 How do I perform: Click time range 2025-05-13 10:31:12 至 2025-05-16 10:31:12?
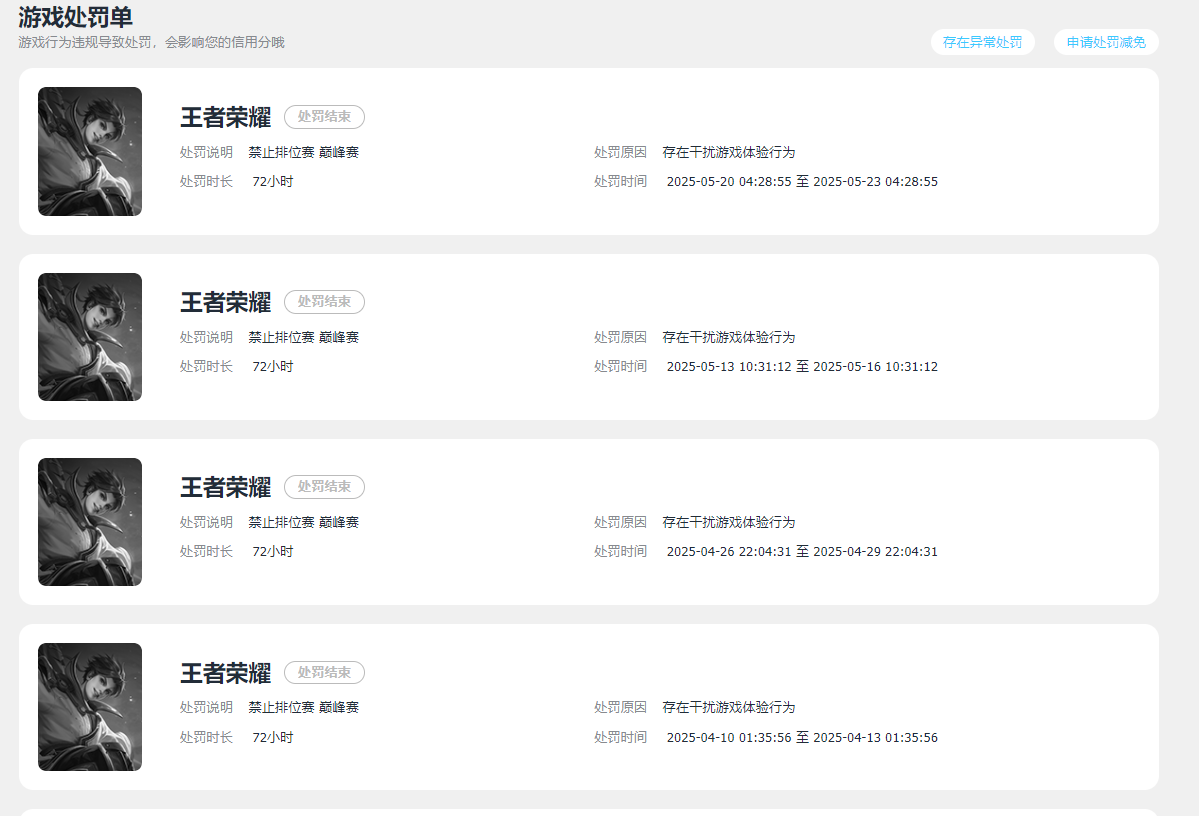tap(802, 366)
